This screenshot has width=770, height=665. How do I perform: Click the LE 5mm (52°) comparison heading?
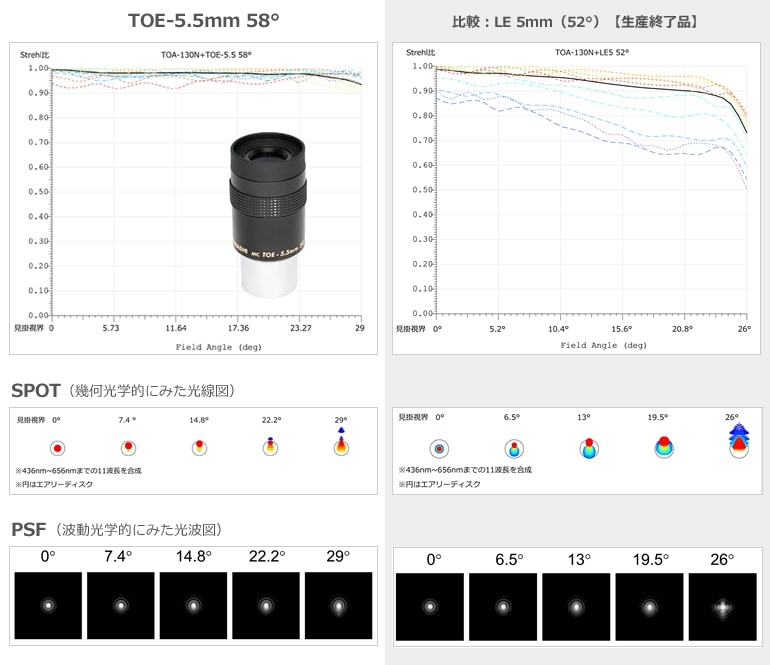(x=575, y=21)
